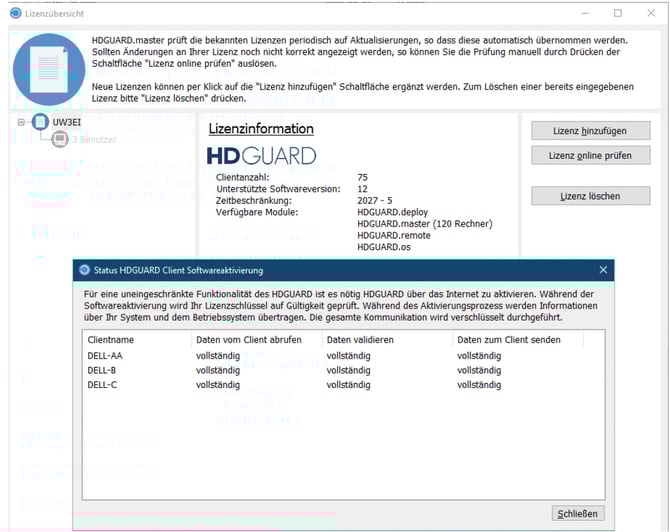Click DELL-B's Daten zum Client senden status

click(479, 370)
